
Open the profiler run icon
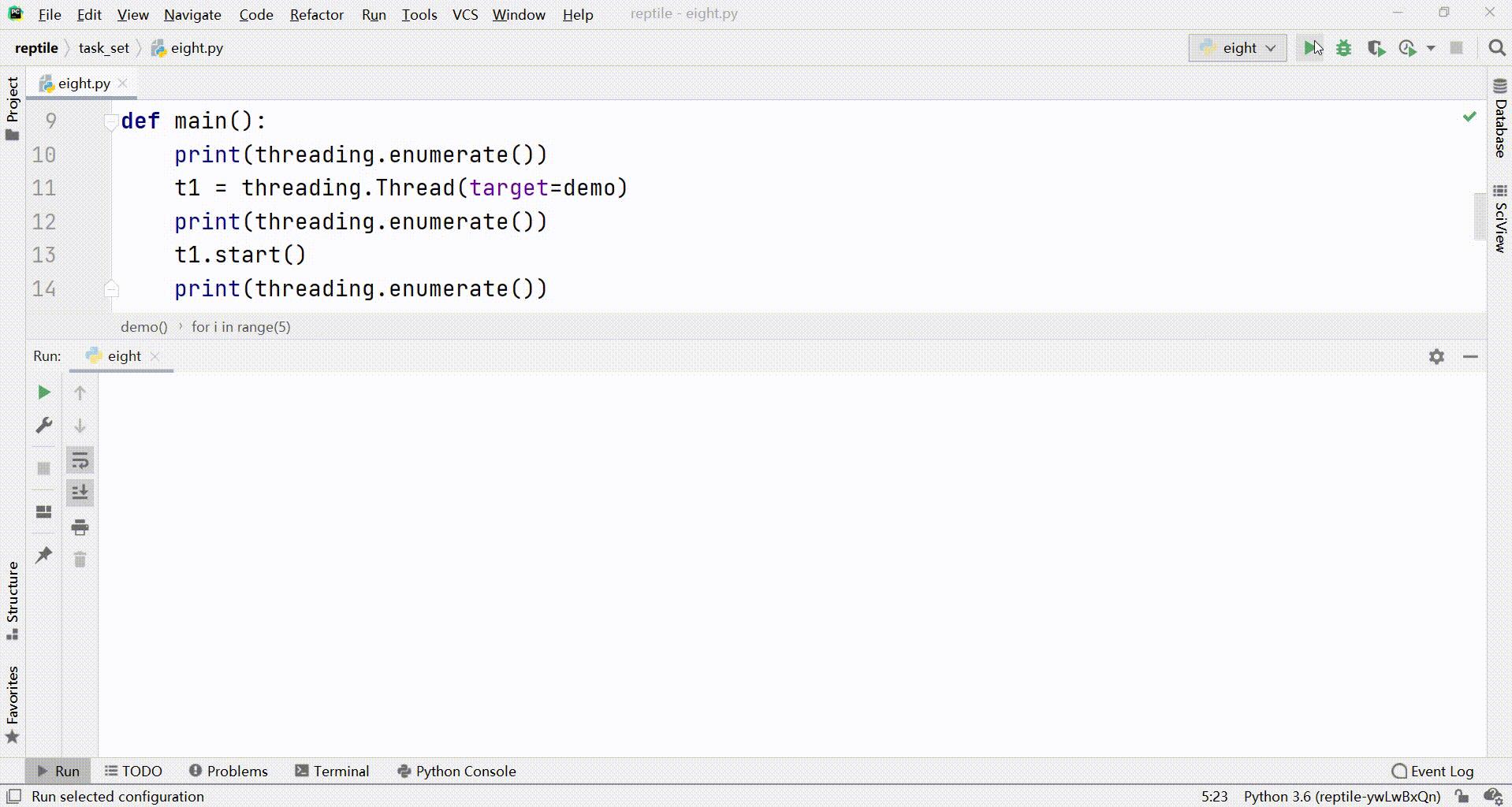click(x=1408, y=48)
